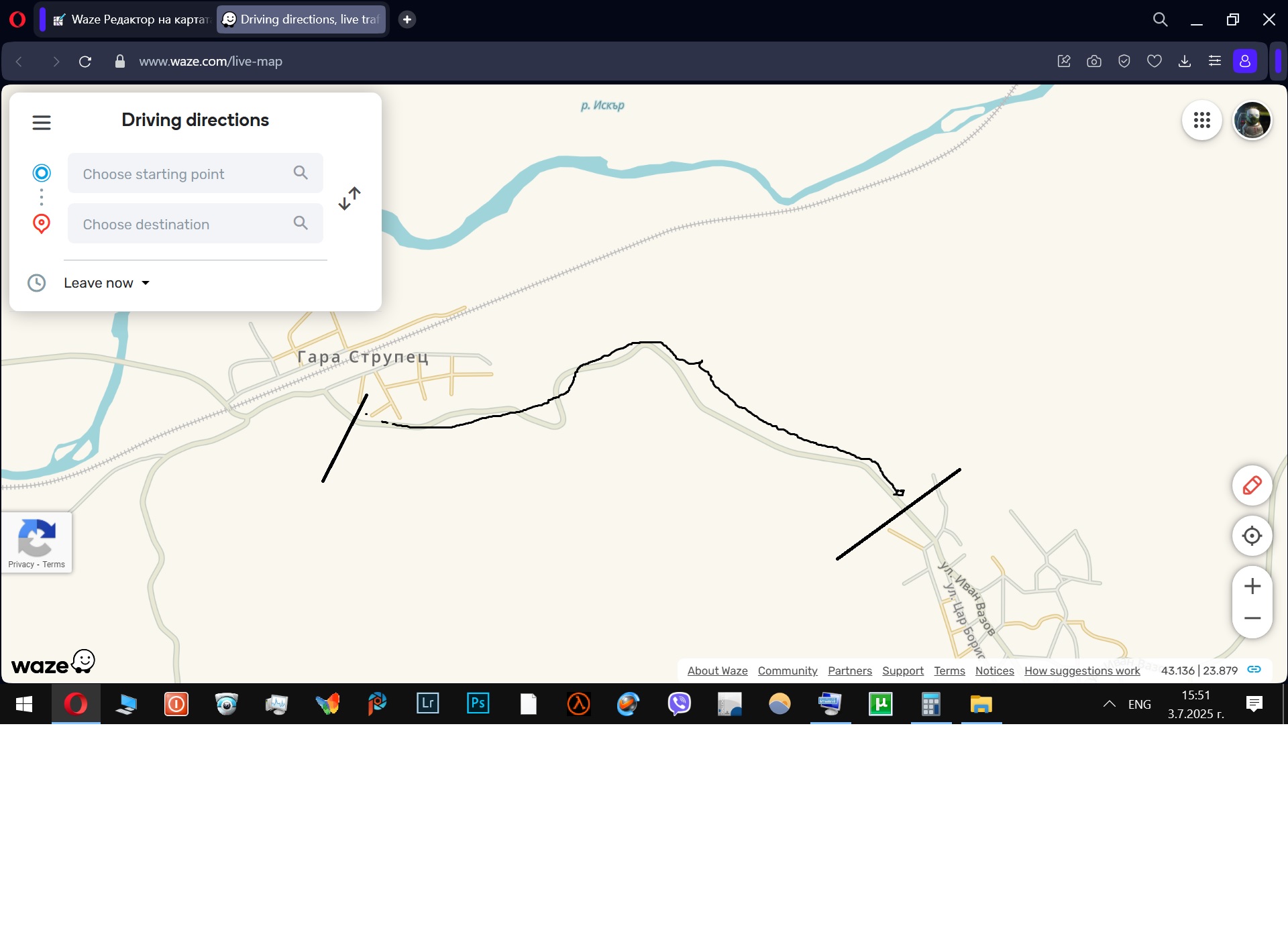The width and height of the screenshot is (1288, 928).
Task: Click the Choose destination field
Action: coord(195,224)
